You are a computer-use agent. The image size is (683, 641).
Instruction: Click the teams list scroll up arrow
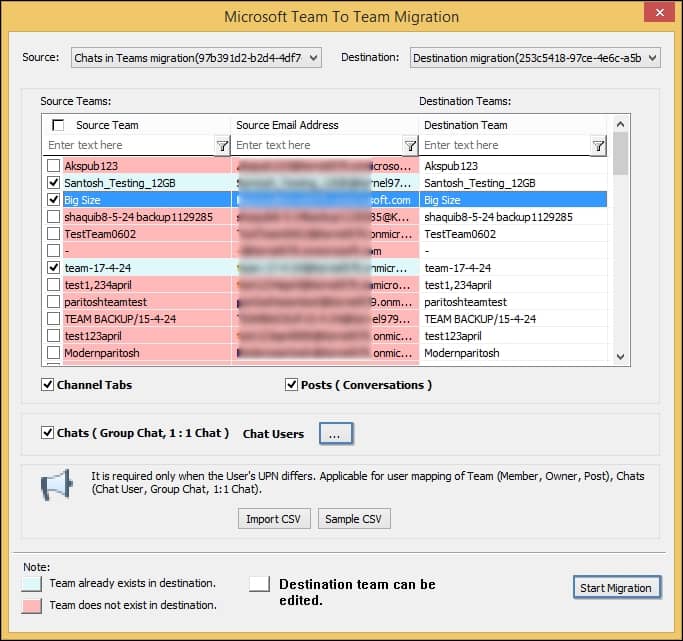pos(621,124)
